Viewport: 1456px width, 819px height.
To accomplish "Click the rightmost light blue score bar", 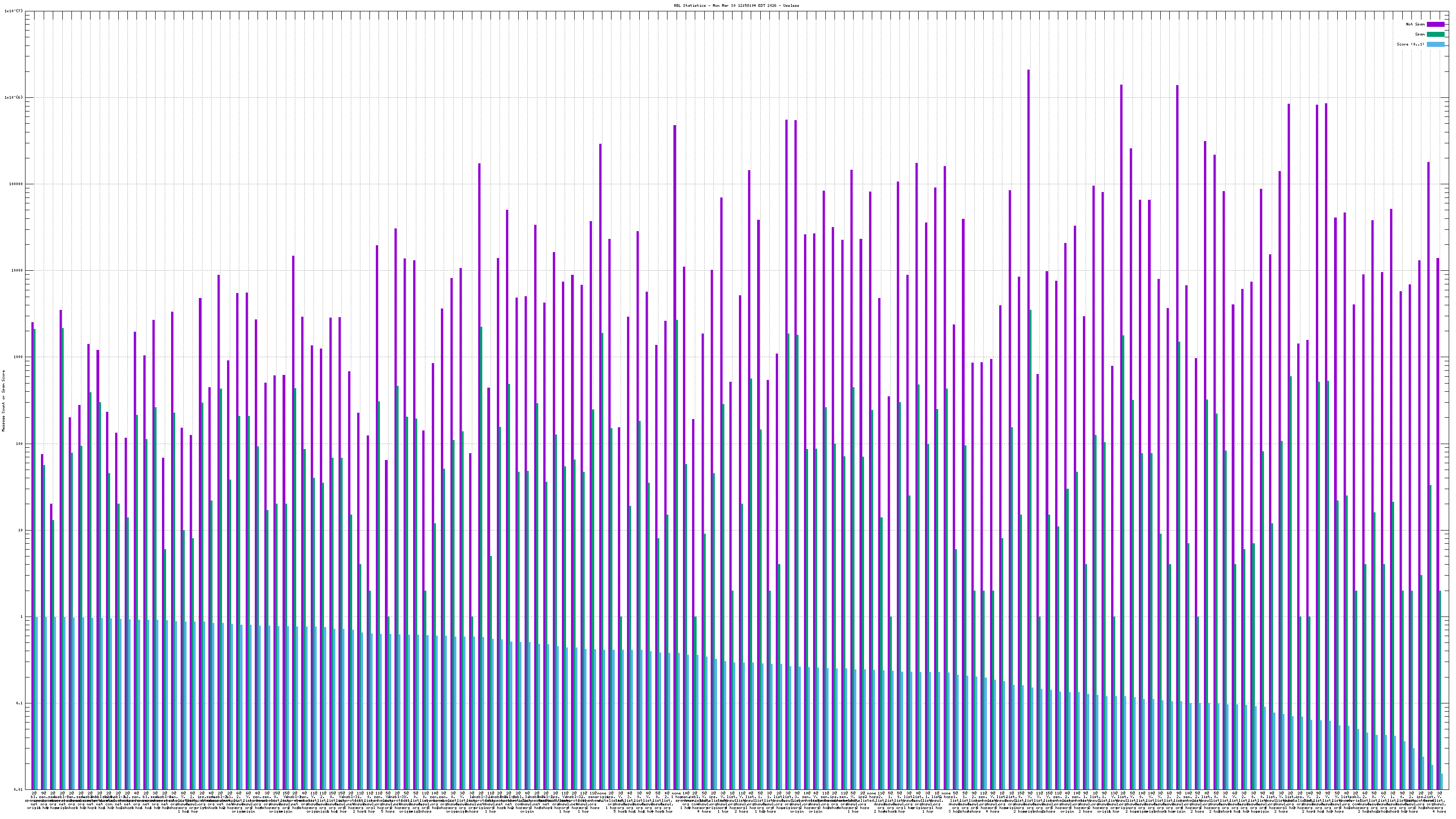I will pos(1441,782).
